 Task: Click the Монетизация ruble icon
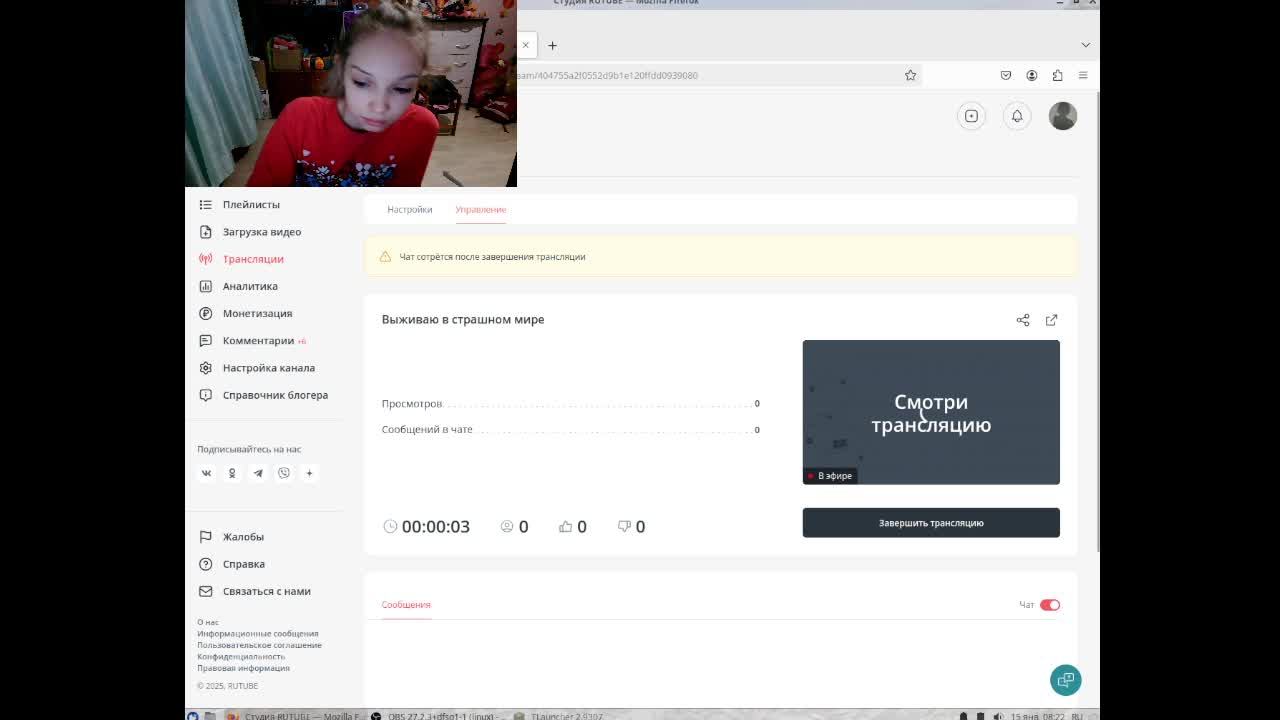(x=205, y=313)
